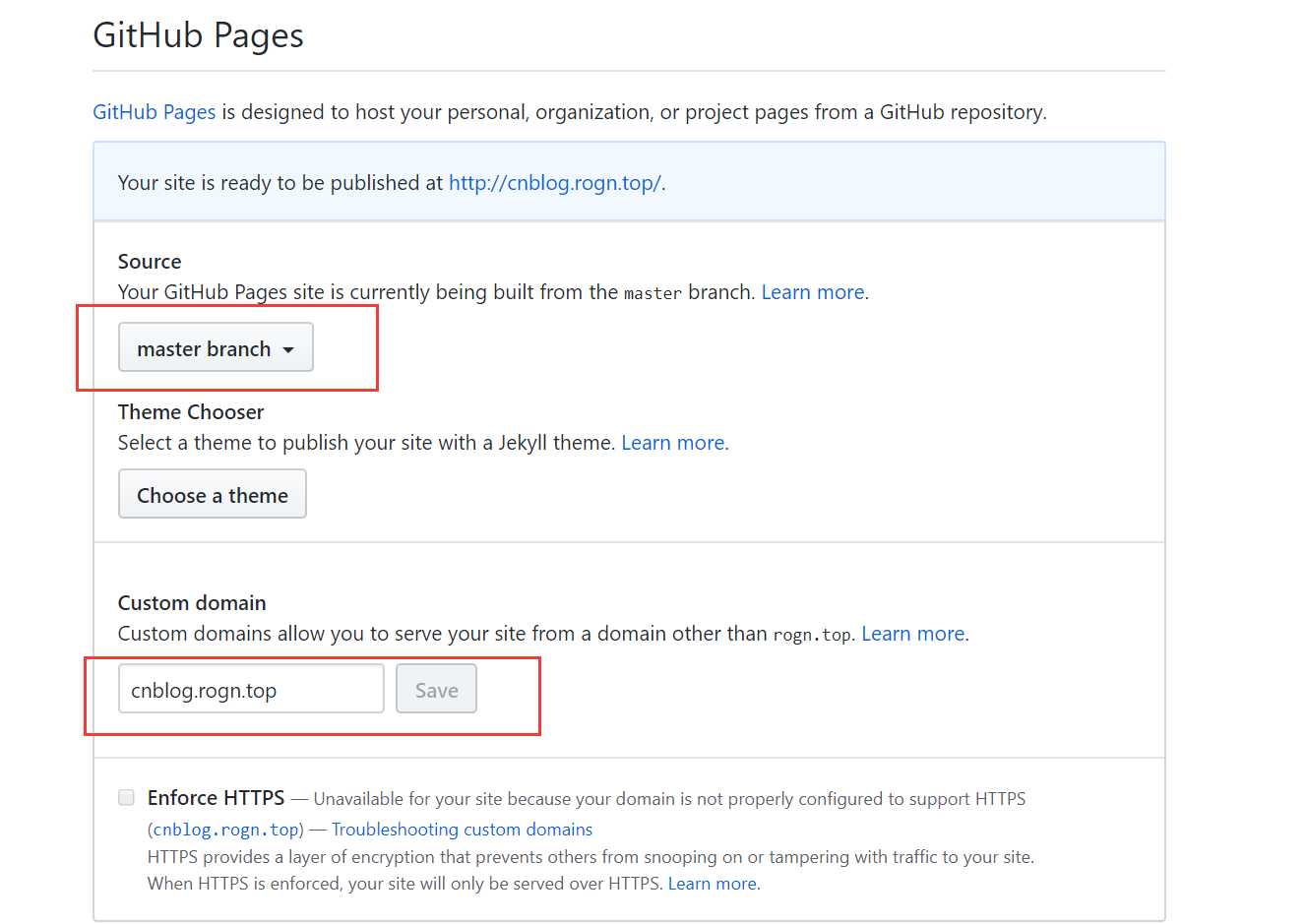The image size is (1306, 924).
Task: Open the cnblog.rogn.top link in HTTPS section
Action: (226, 830)
